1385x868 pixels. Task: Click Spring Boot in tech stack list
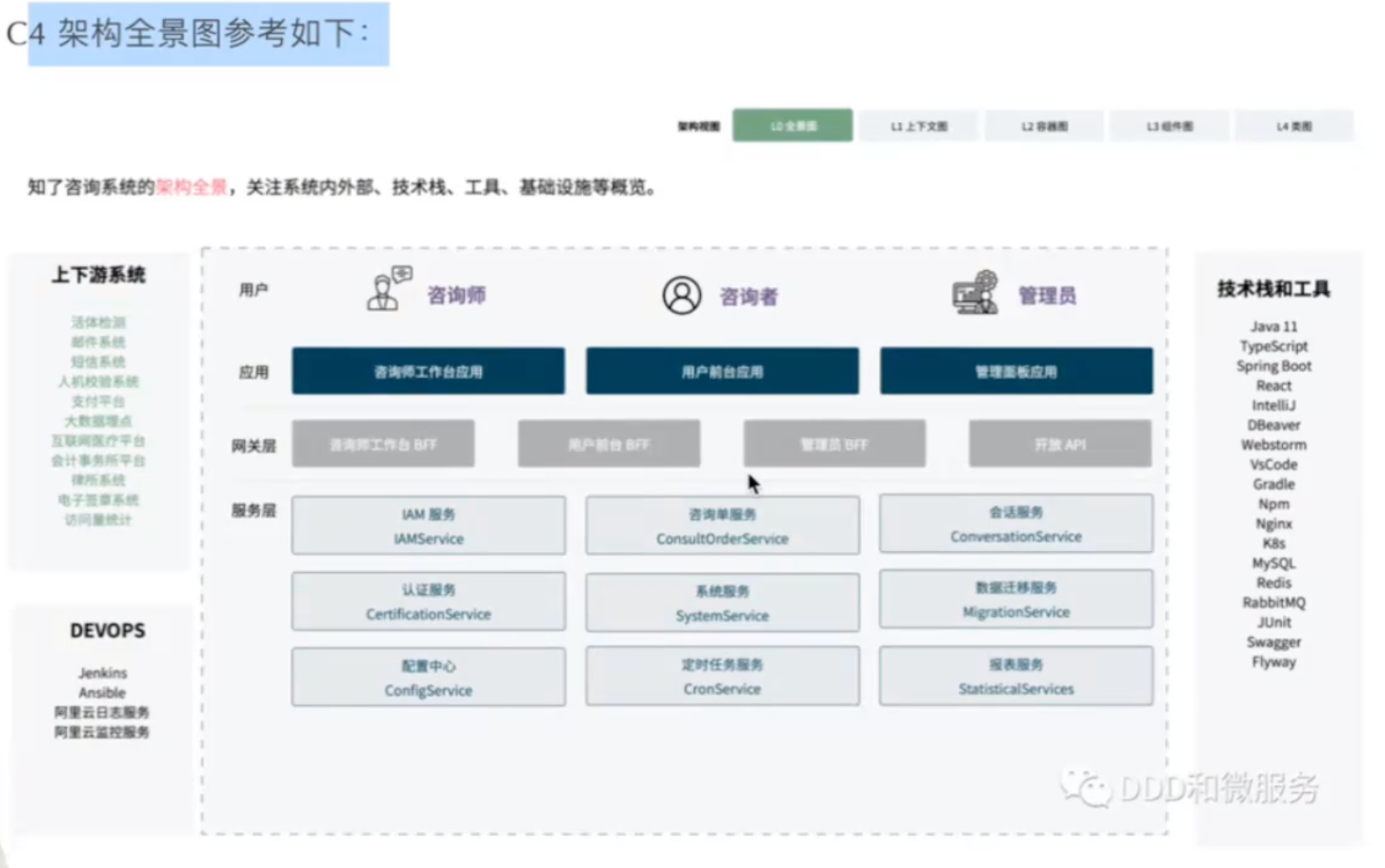1274,366
